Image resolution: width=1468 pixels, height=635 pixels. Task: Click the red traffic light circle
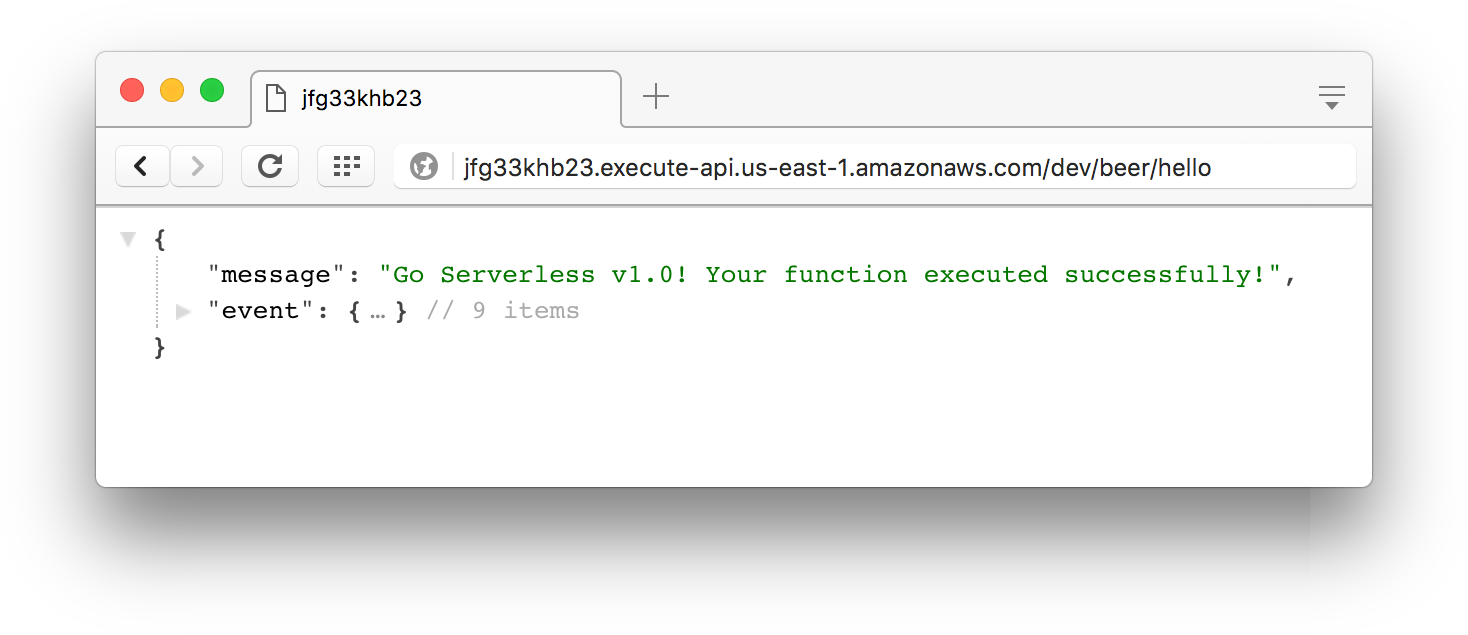[131, 89]
